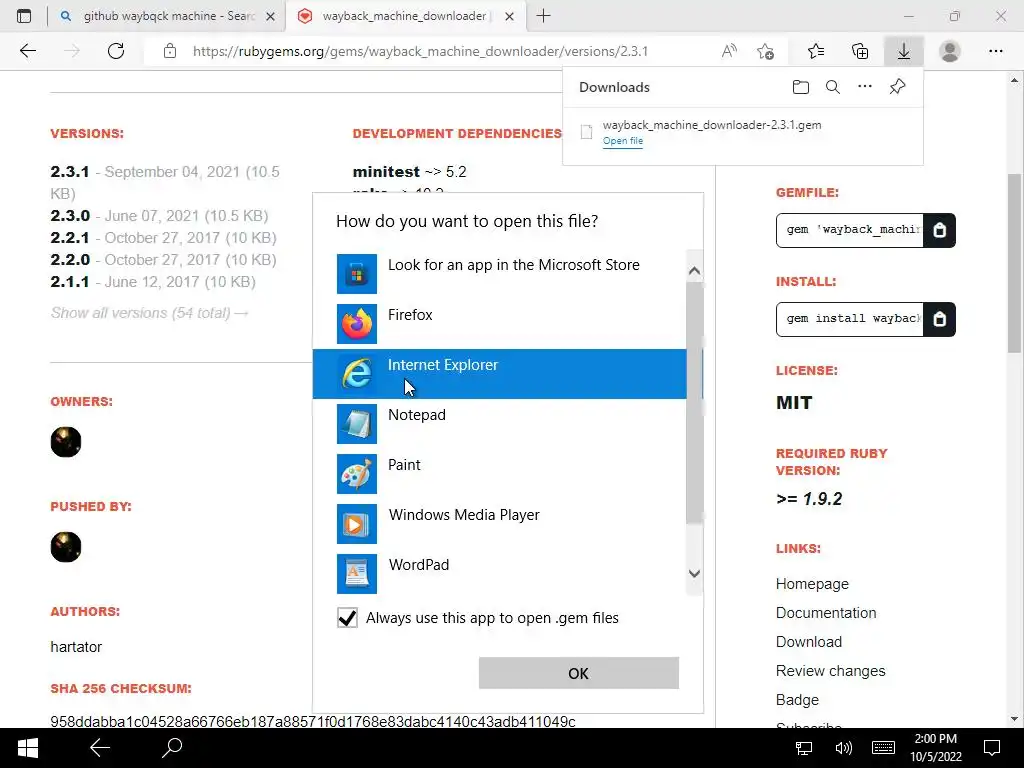Open version 2.1.1 link
Image resolution: width=1024 pixels, height=768 pixels.
click(70, 282)
